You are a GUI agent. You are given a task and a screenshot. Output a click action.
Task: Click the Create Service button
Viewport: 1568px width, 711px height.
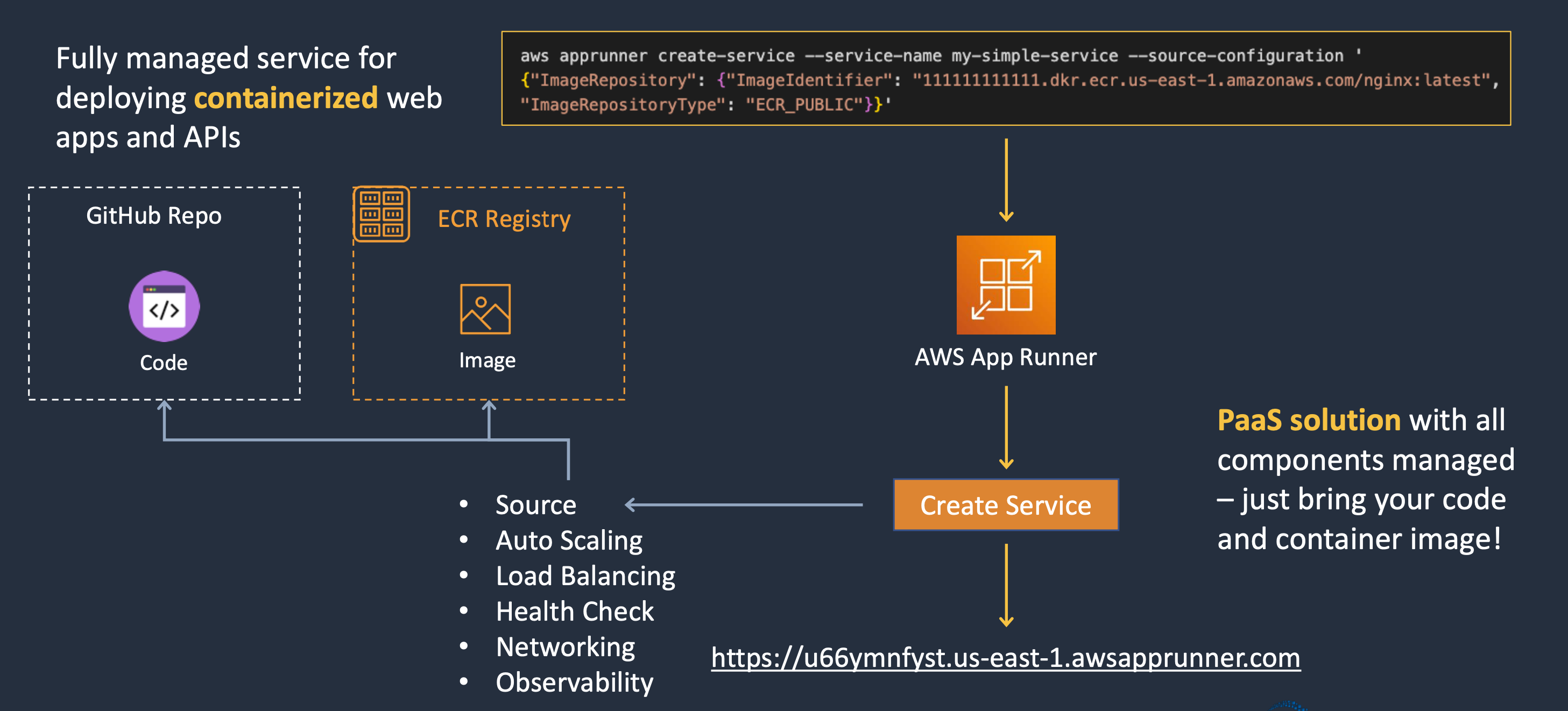[1006, 505]
